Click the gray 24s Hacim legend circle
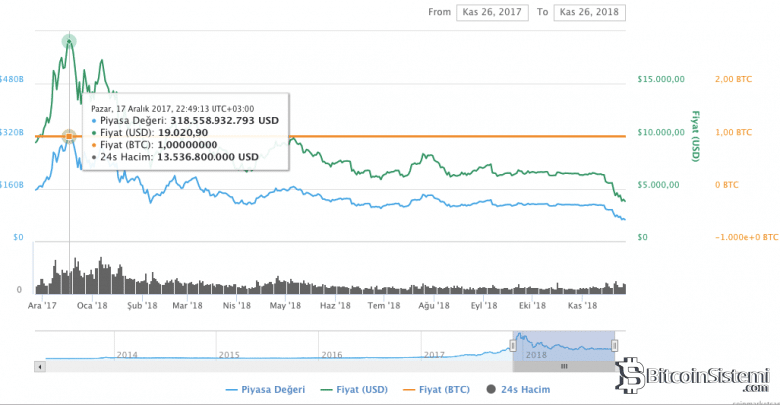Screen dimensions: 780x405 pos(493,389)
